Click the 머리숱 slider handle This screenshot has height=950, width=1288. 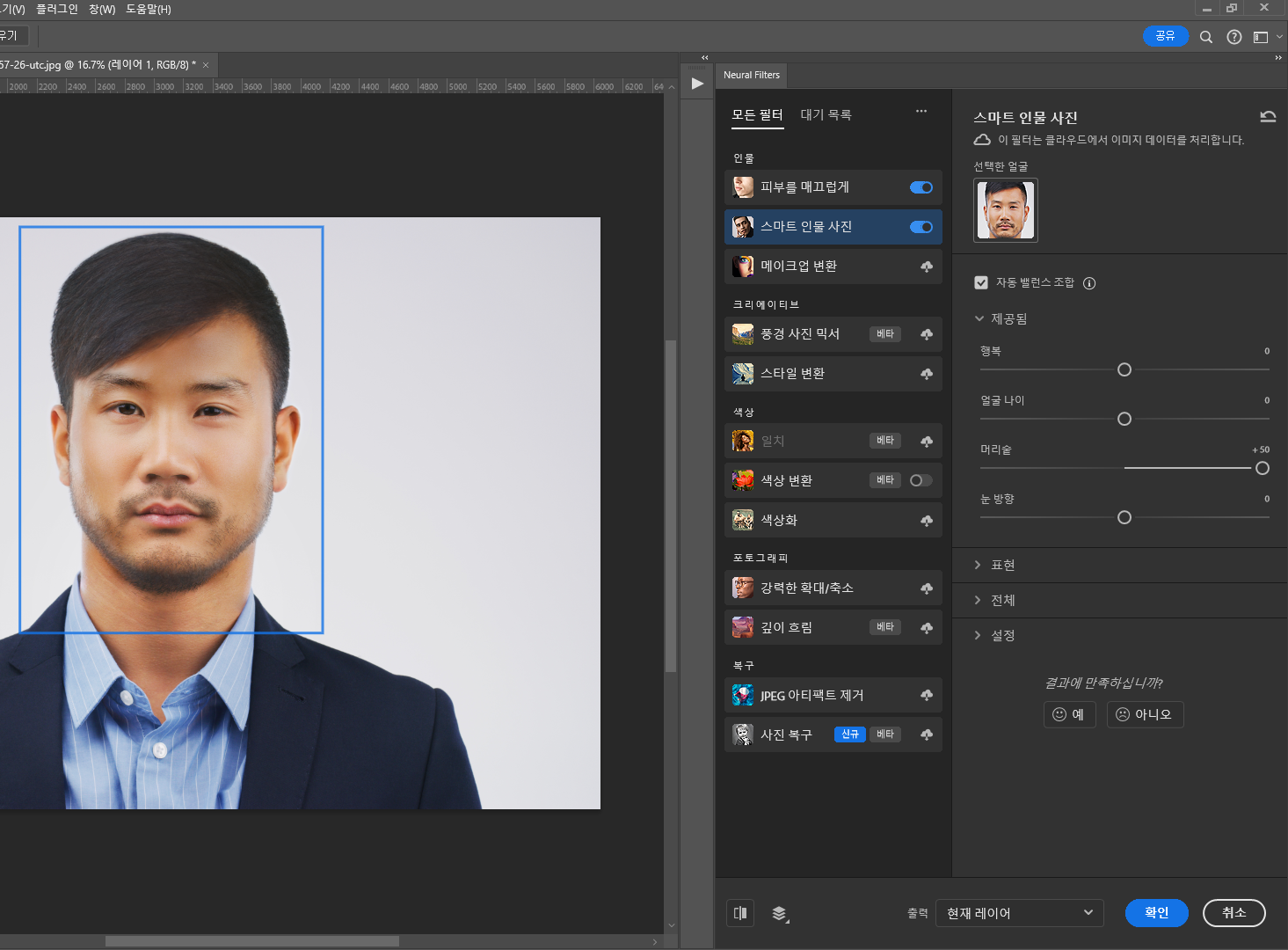pyautogui.click(x=1263, y=468)
